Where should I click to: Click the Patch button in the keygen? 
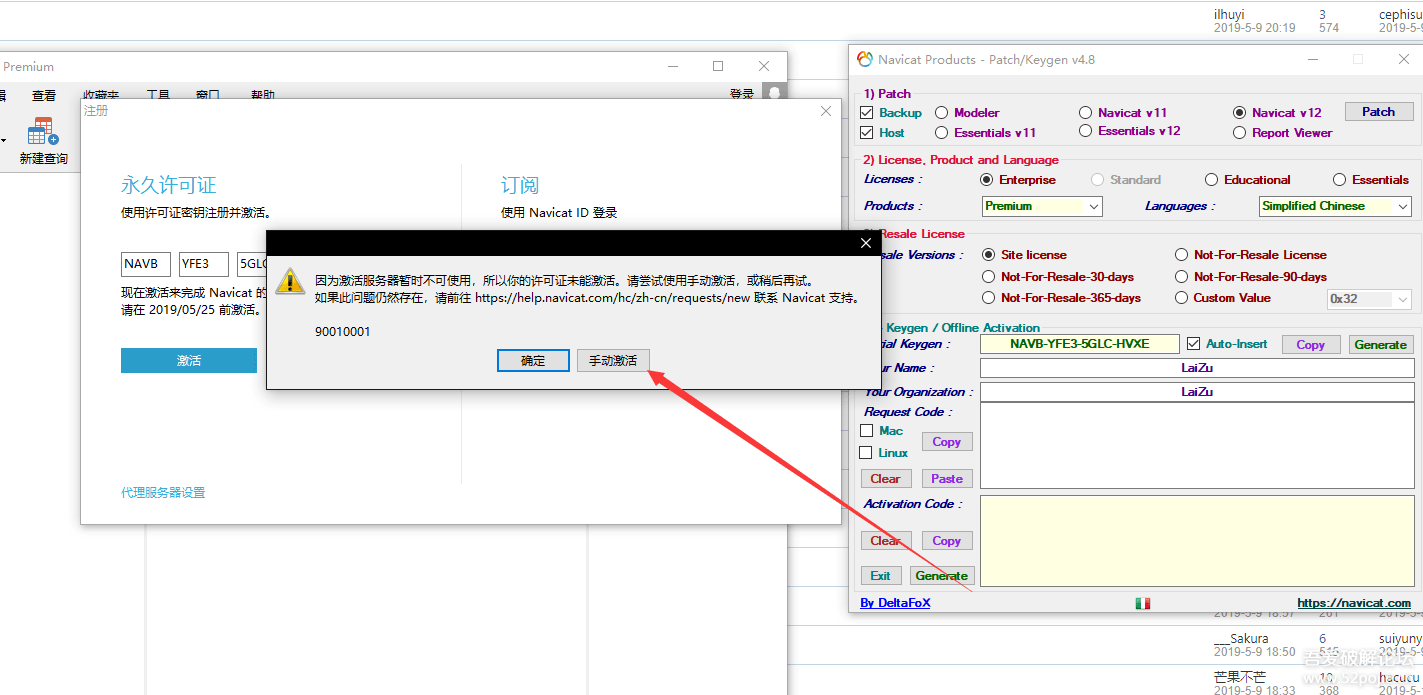tap(1378, 112)
